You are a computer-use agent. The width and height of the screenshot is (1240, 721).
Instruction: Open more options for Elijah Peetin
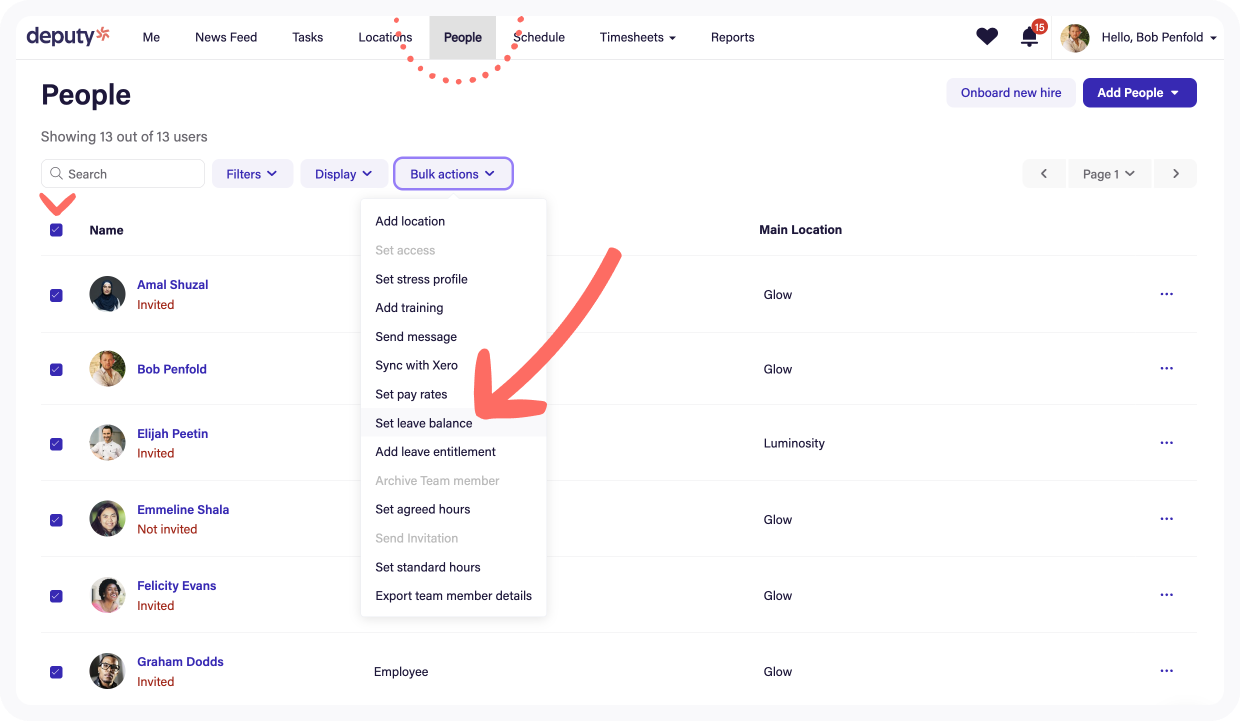click(x=1166, y=443)
